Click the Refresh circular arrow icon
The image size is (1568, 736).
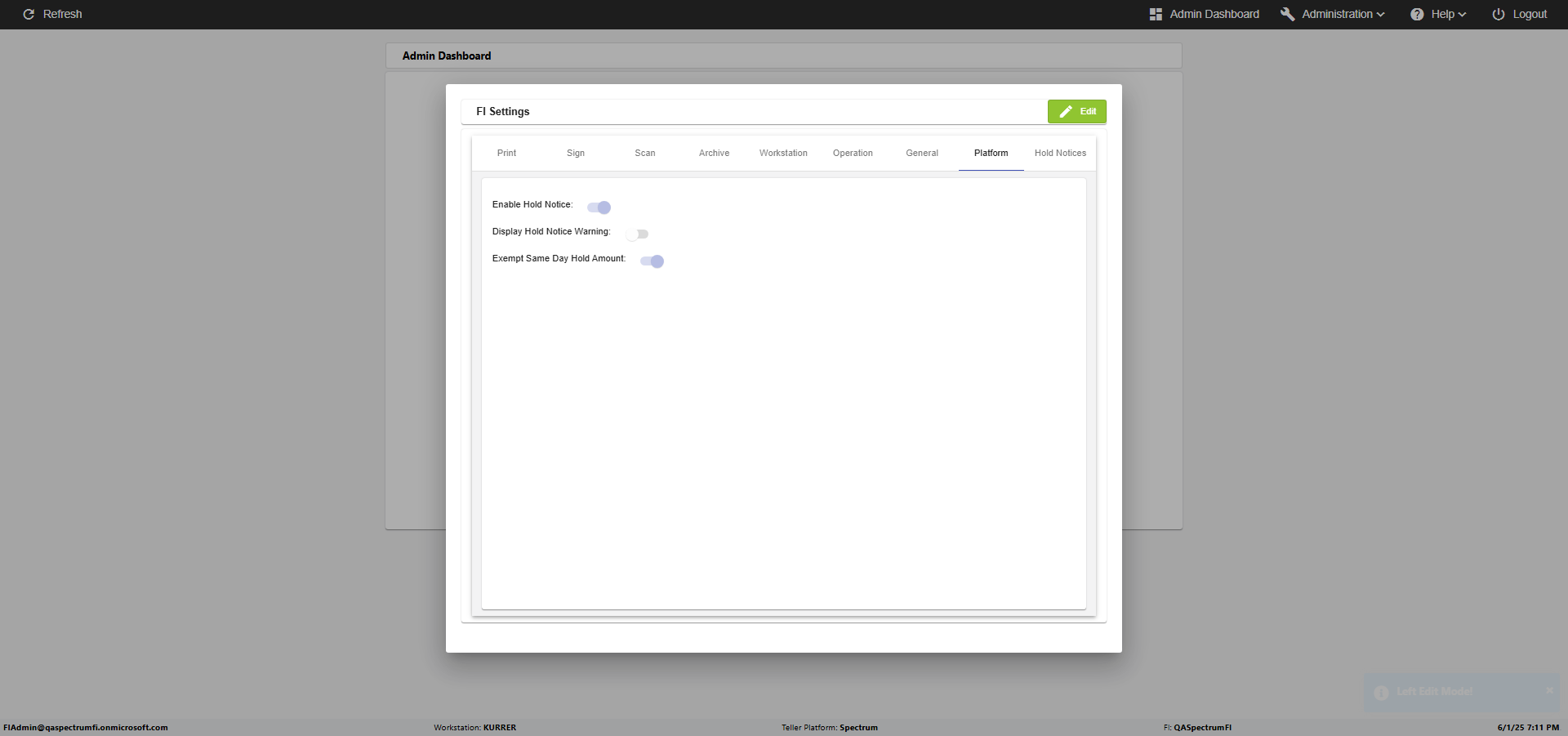point(29,15)
